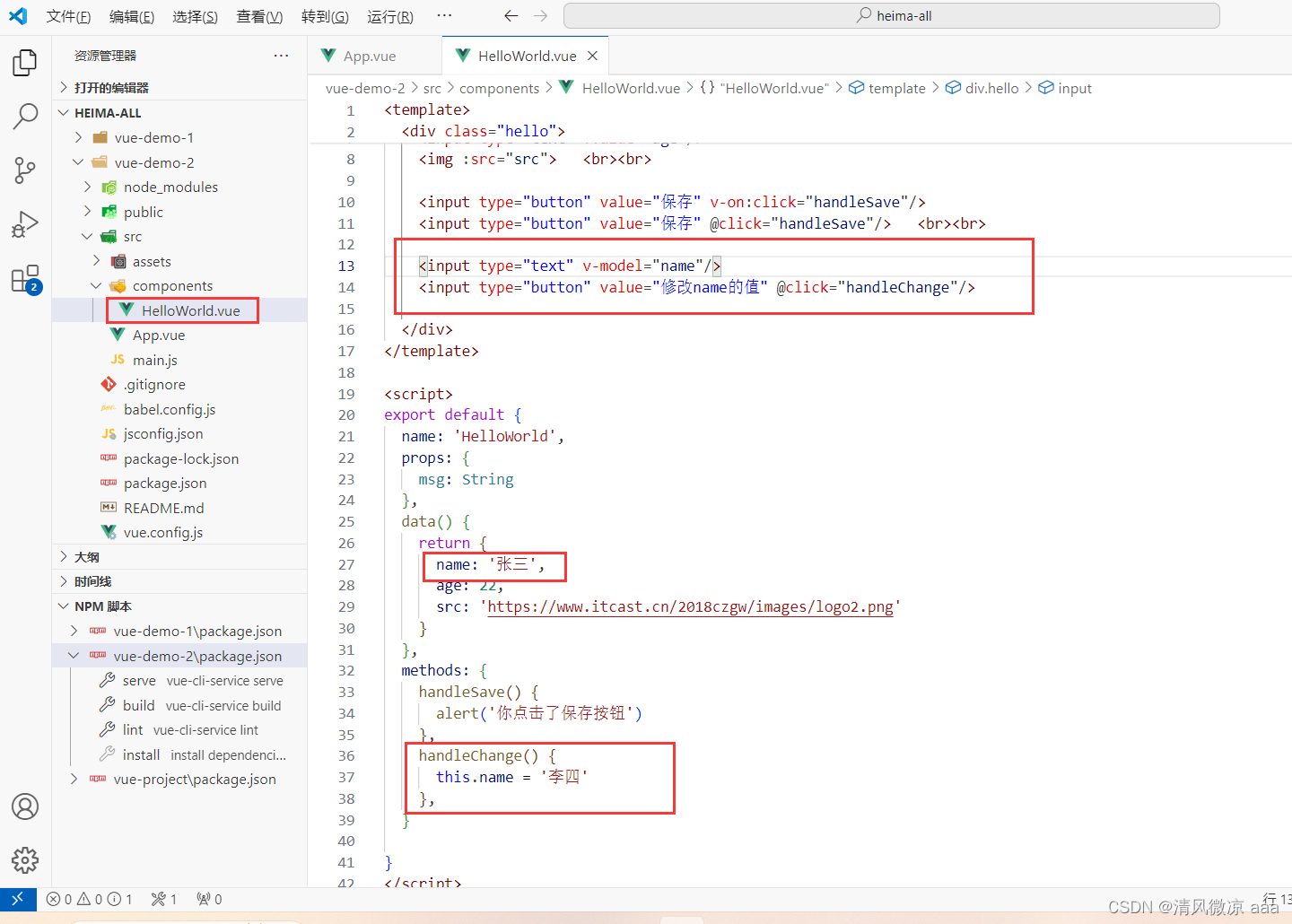Open errors and warnings status item
The image size is (1292, 924).
pos(89,899)
